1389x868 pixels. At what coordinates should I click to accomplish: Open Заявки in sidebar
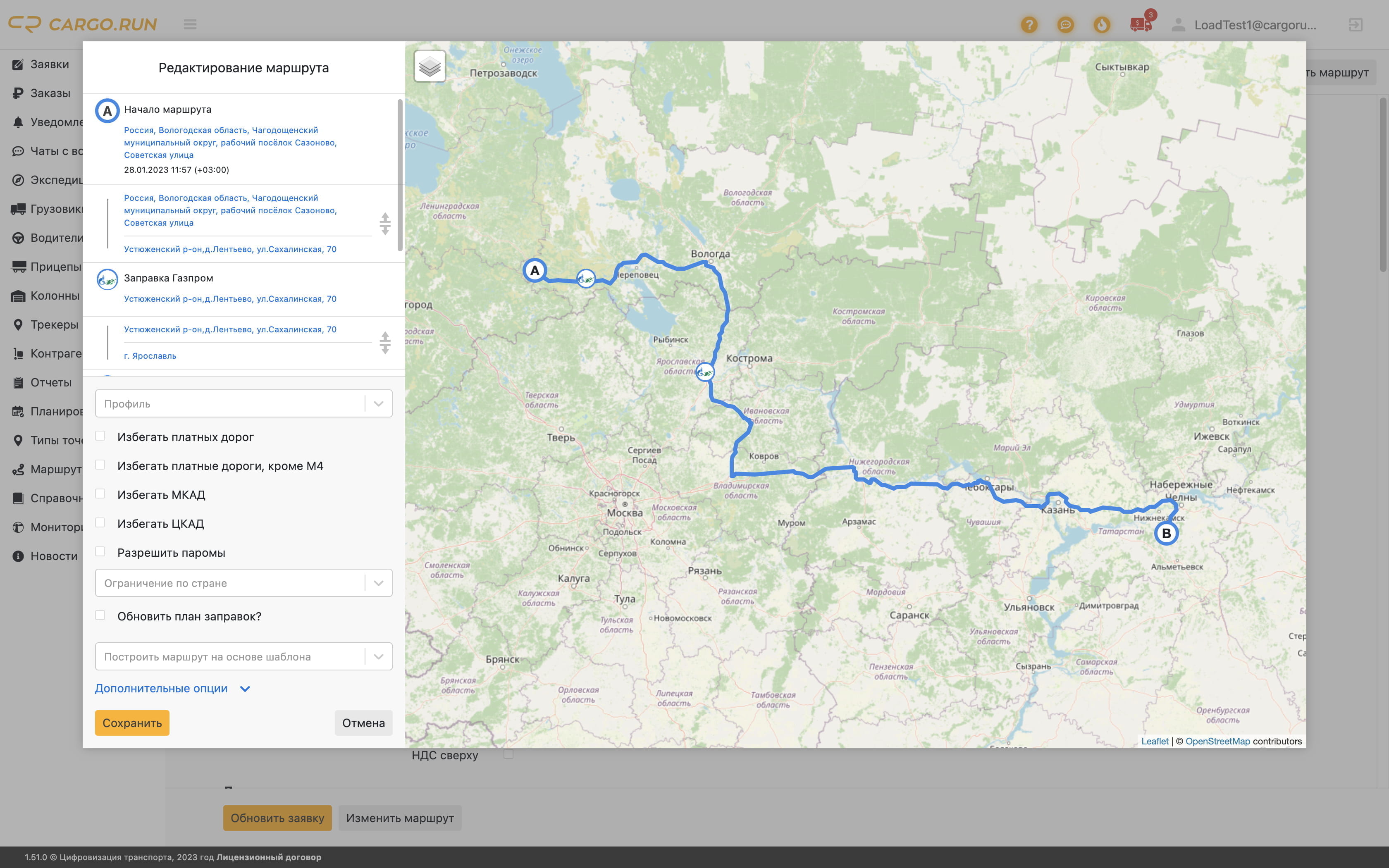point(49,64)
